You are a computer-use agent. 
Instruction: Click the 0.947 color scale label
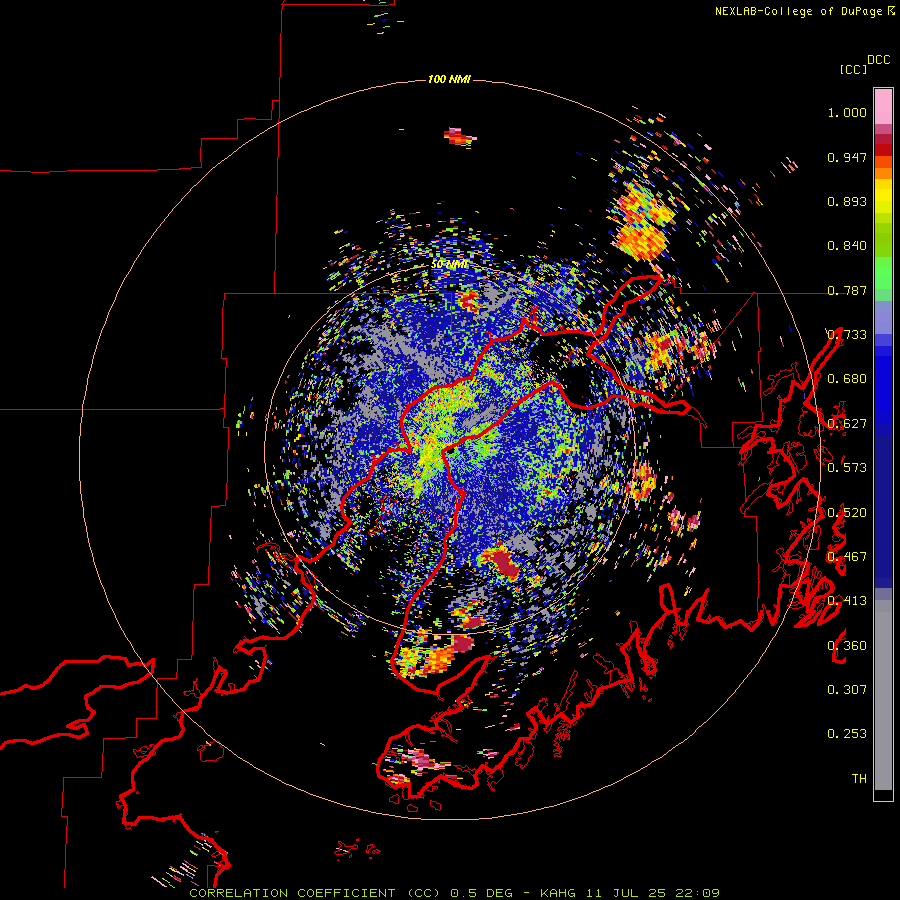(x=847, y=157)
